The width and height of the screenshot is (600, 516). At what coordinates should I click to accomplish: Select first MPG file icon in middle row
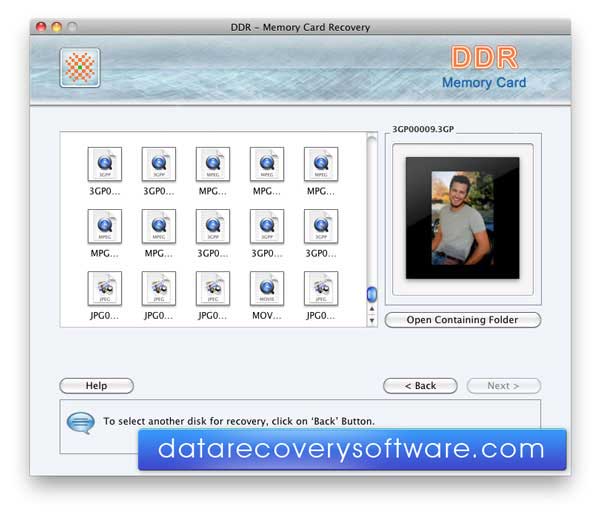pyautogui.click(x=104, y=226)
